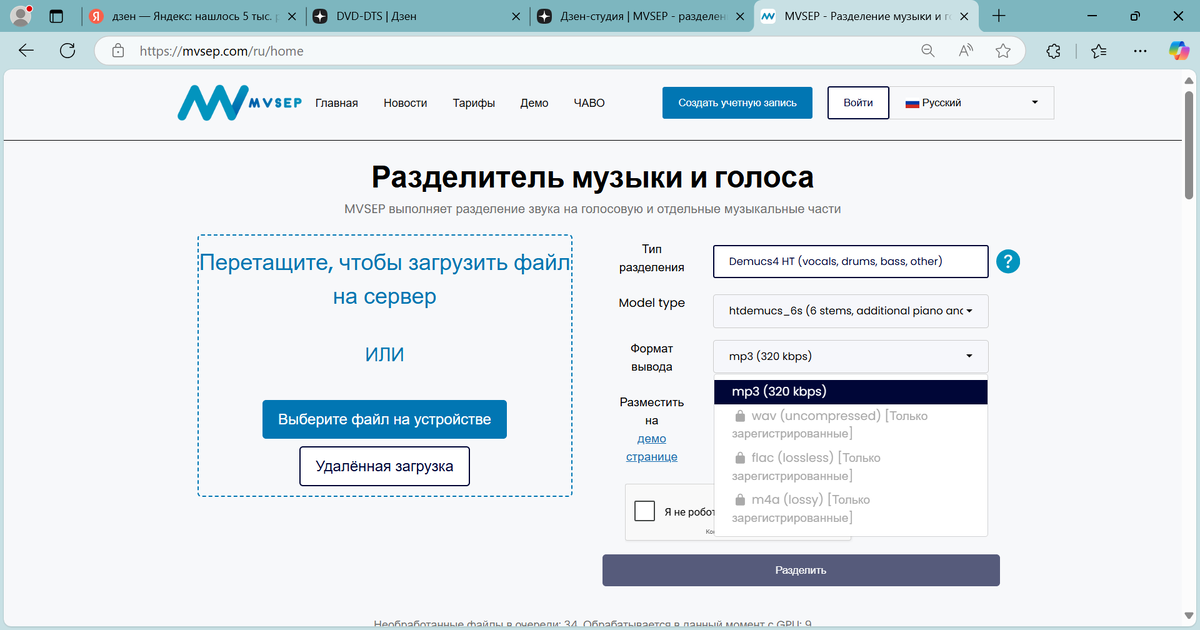Click the file drop zone area
Viewport: 1200px width, 630px height.
pos(385,365)
